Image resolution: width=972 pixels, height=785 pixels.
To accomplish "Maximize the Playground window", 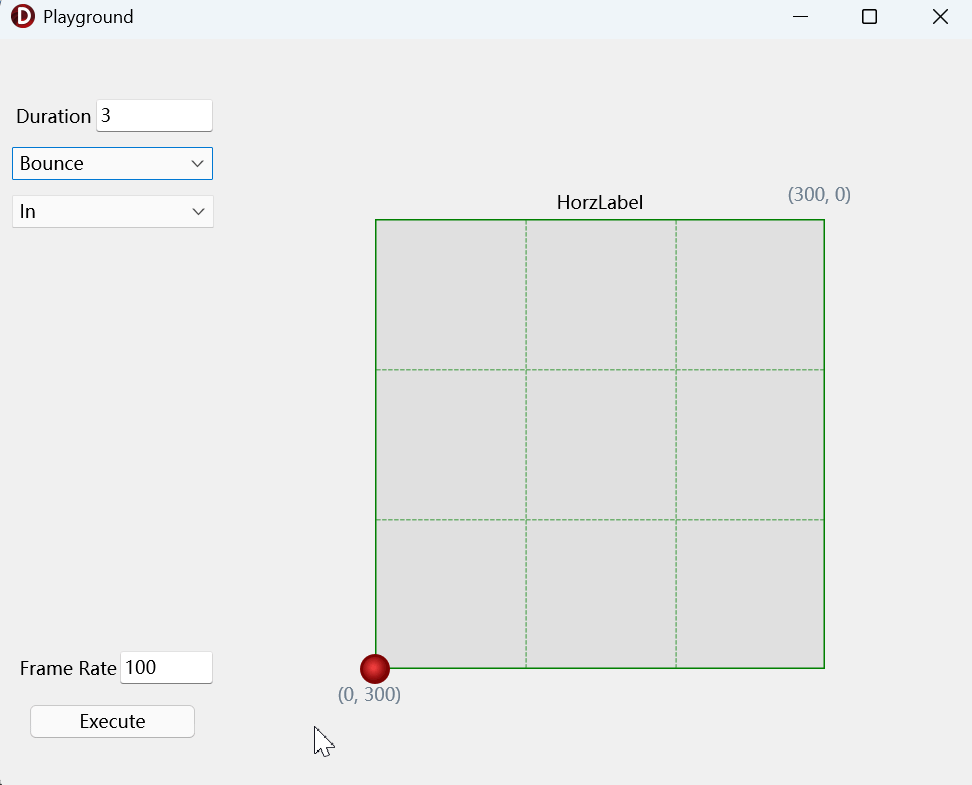I will click(870, 17).
